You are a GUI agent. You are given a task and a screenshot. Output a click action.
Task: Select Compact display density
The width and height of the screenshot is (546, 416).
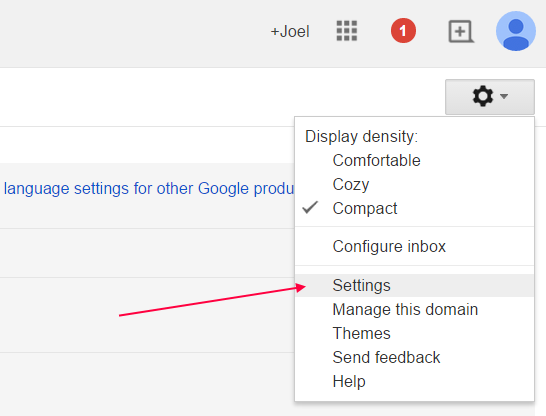coord(365,209)
